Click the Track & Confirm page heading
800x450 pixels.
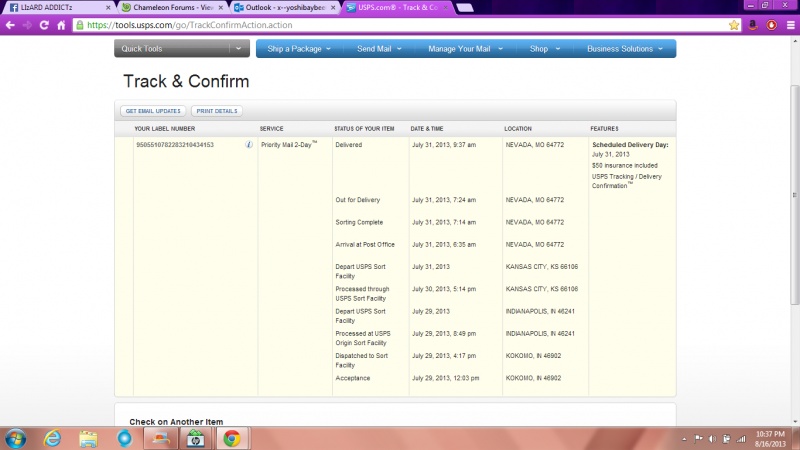click(x=186, y=81)
